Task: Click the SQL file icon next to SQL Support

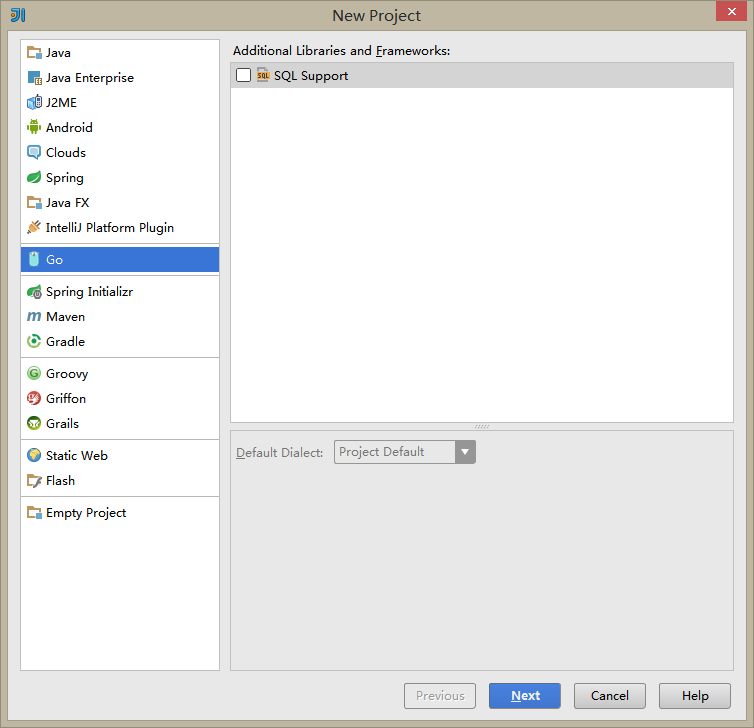Action: (263, 75)
